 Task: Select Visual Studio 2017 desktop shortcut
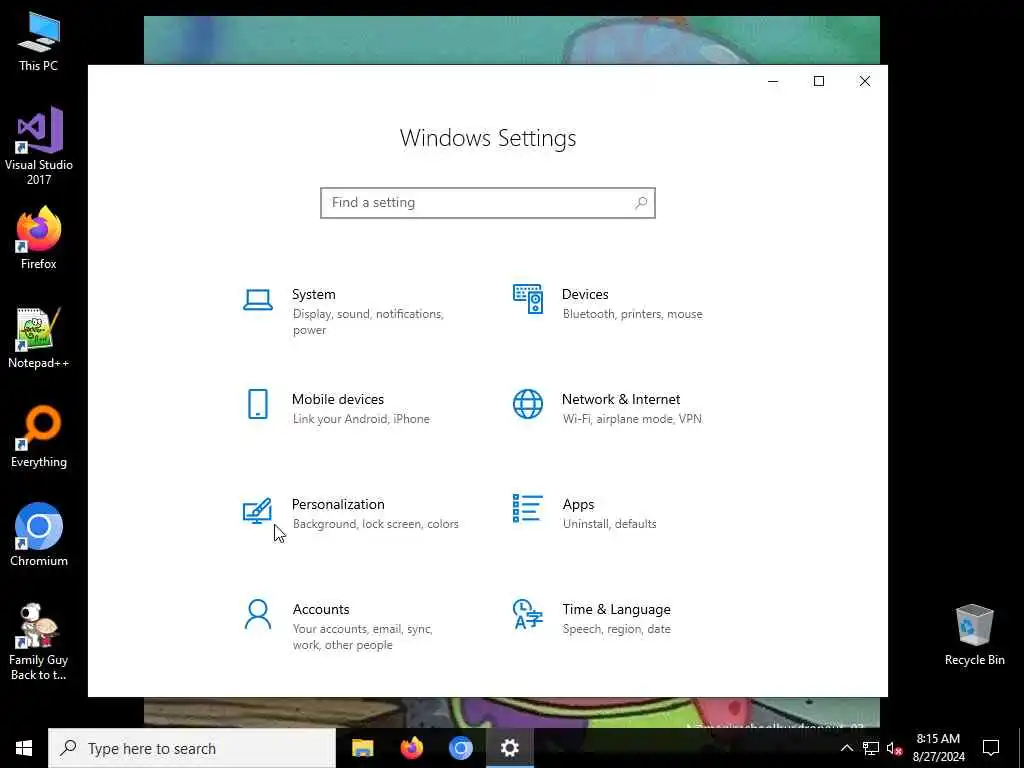39,146
